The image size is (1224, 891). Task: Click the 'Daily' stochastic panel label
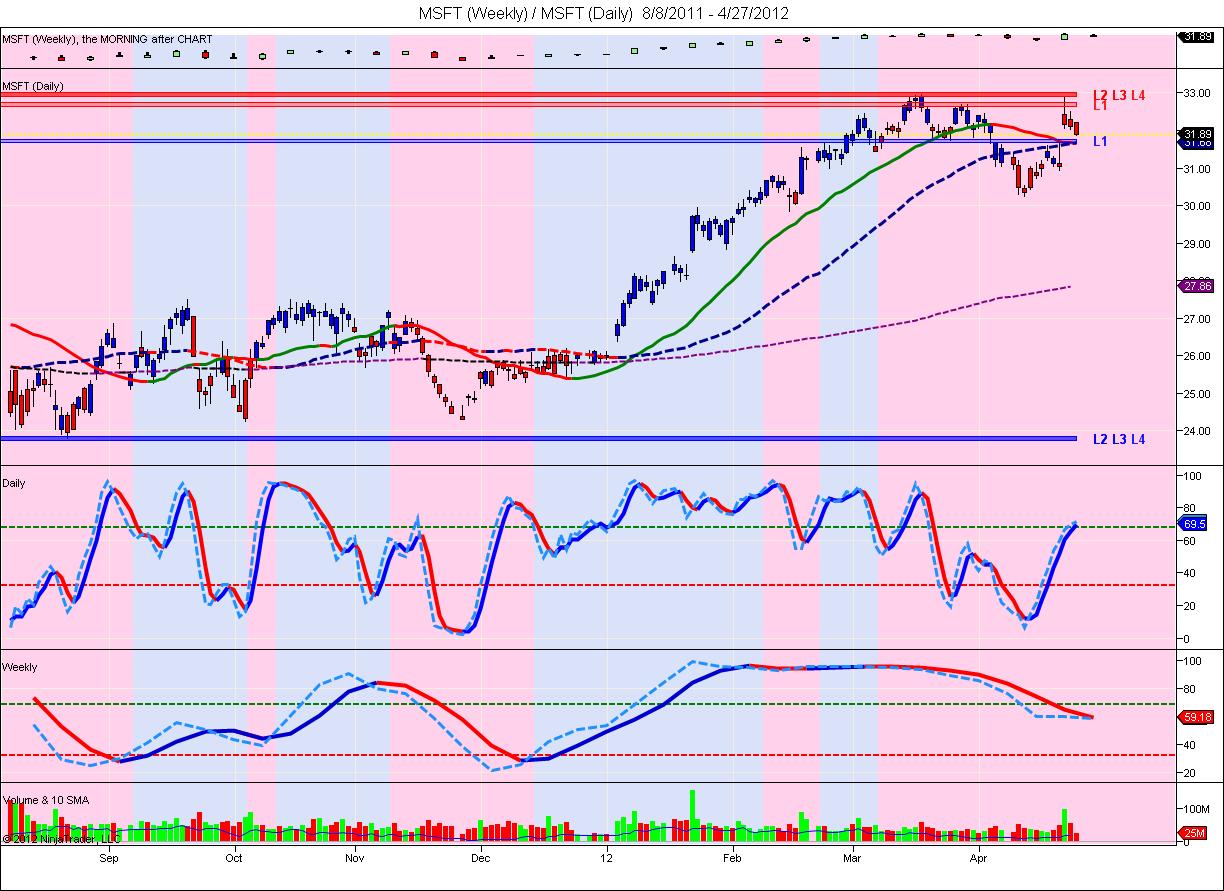pos(14,483)
